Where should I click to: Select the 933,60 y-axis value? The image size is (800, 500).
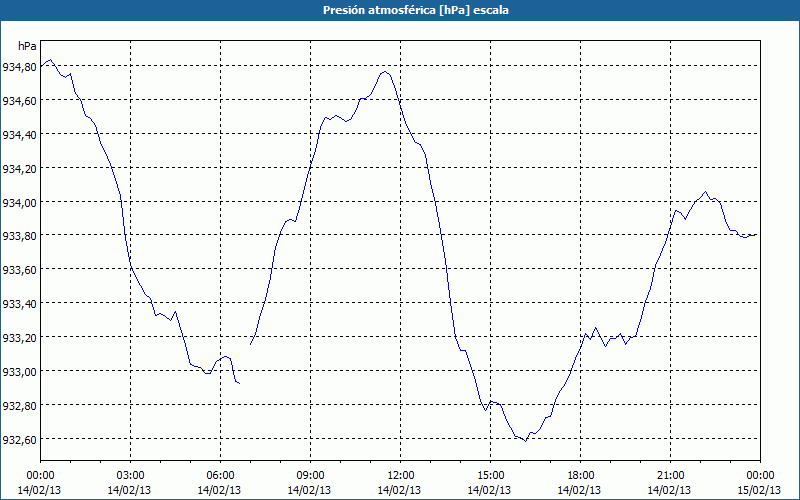pyautogui.click(x=19, y=269)
